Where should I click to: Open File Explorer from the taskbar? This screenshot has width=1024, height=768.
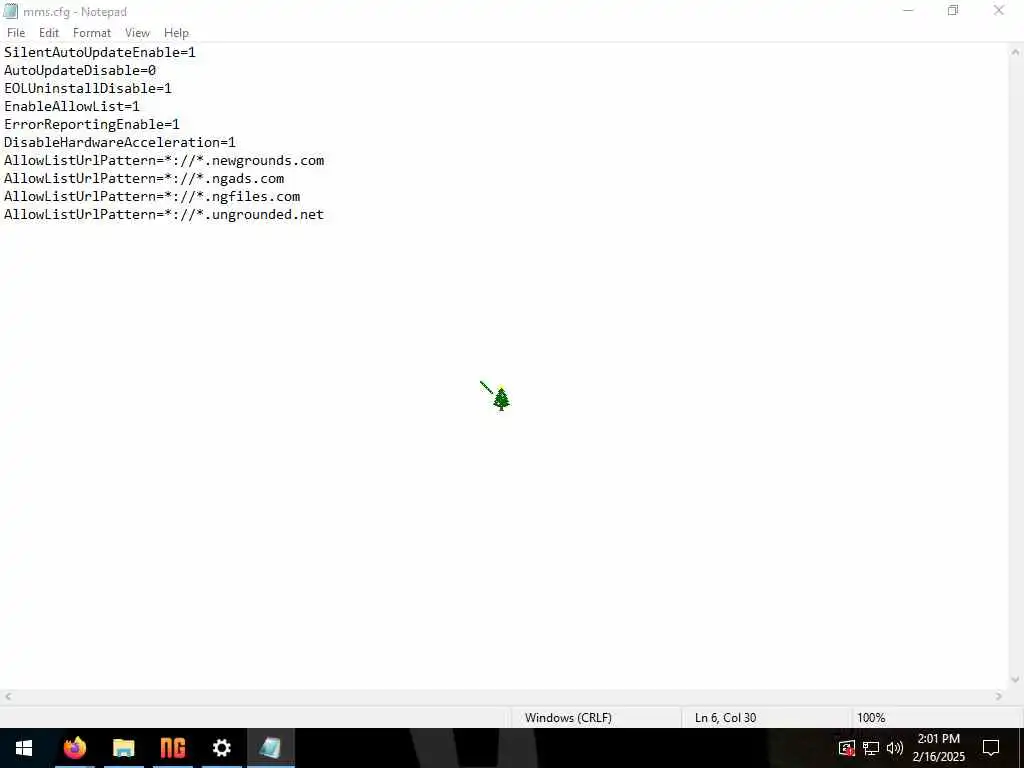[123, 748]
